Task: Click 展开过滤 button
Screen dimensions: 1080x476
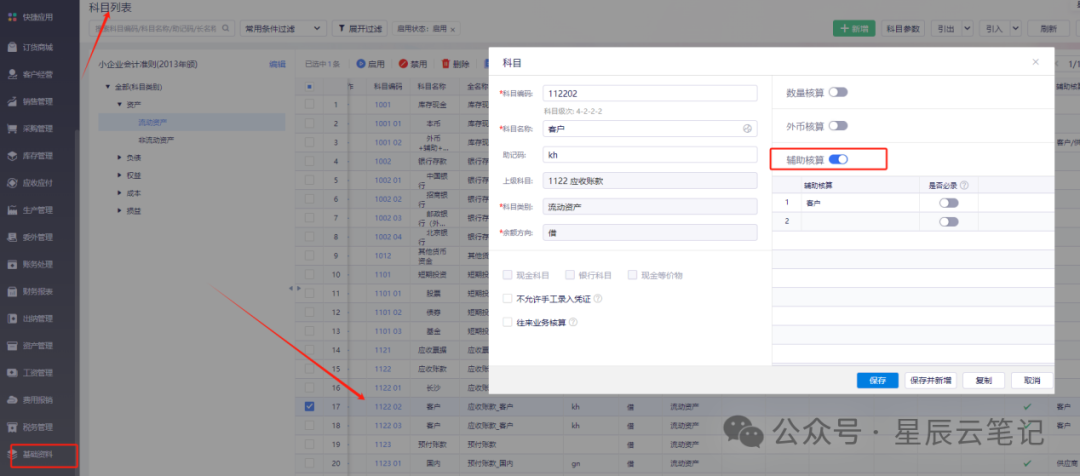Action: 360,29
